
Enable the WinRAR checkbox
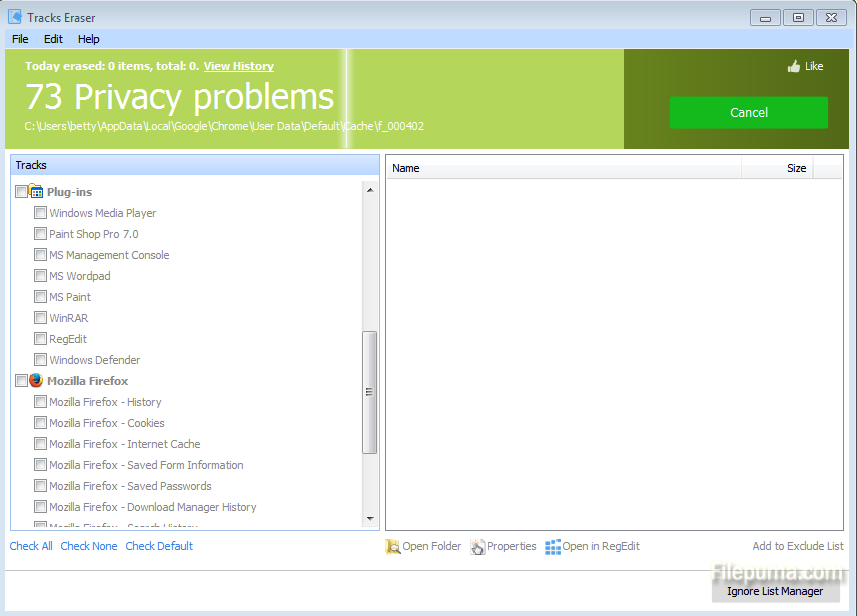coord(40,318)
